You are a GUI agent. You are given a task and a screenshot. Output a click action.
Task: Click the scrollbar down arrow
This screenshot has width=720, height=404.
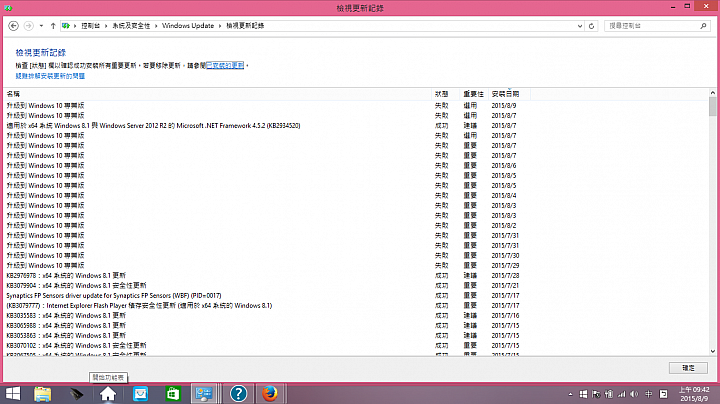(713, 352)
